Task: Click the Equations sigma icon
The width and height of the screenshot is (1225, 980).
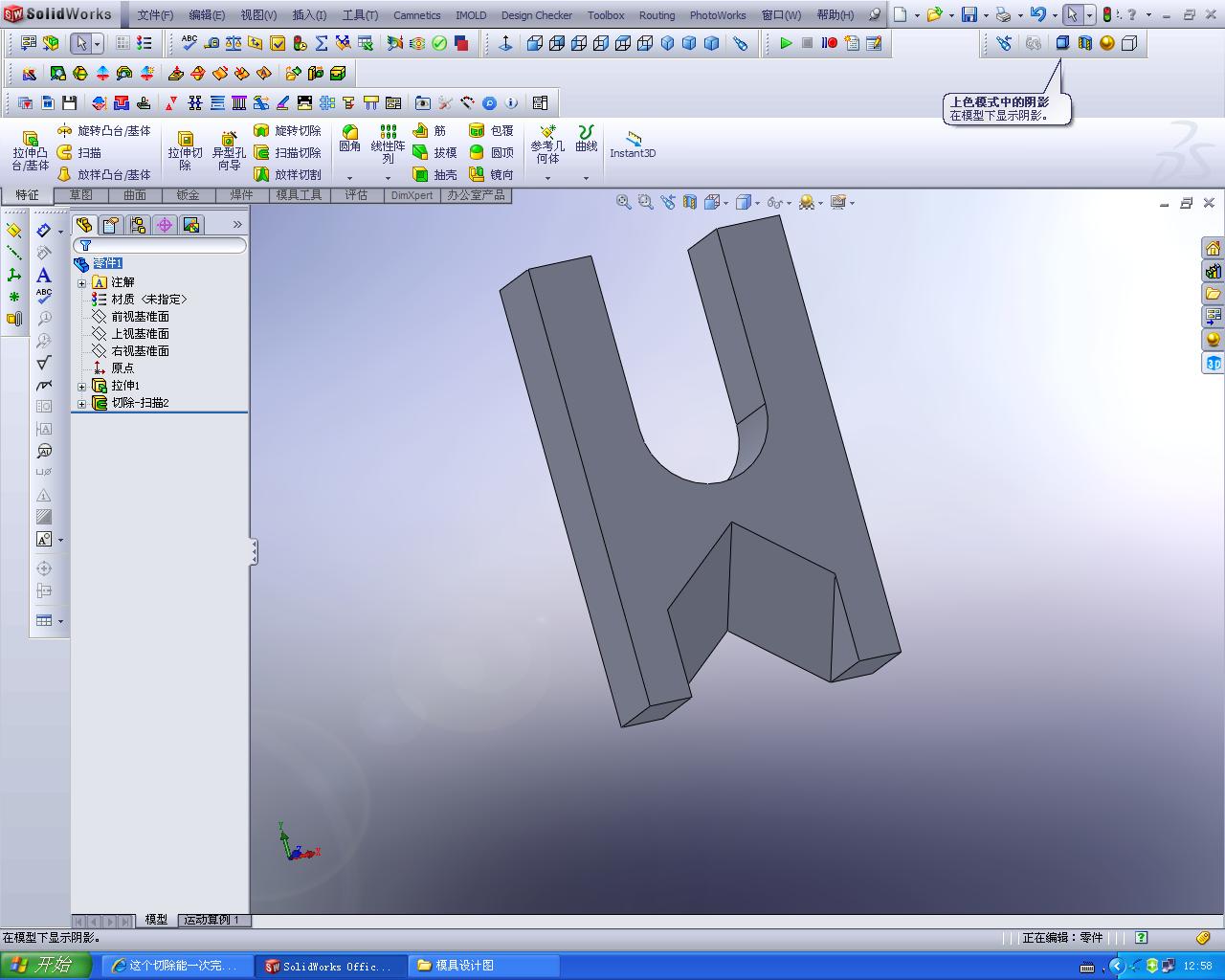Action: click(322, 43)
